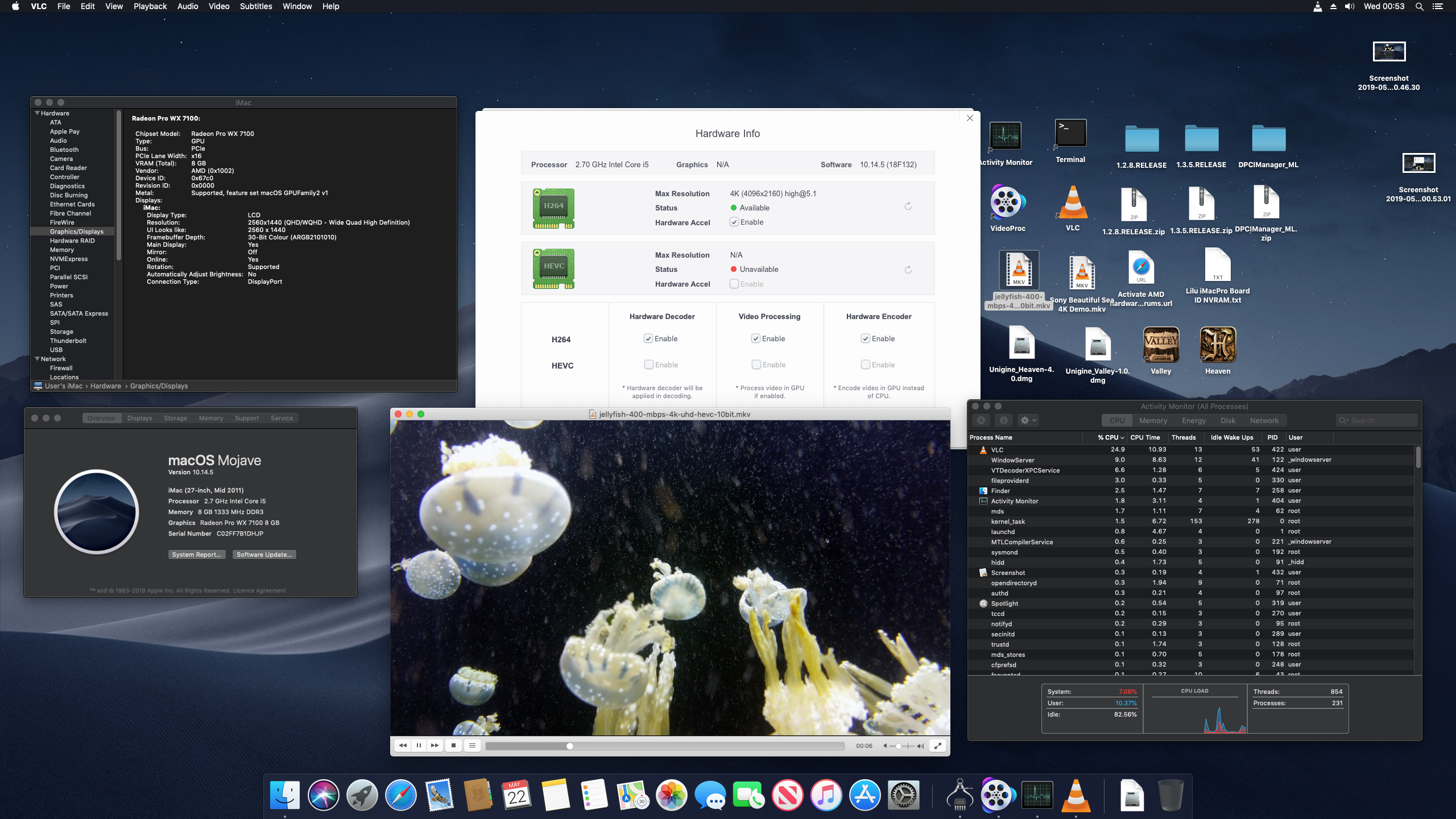The height and width of the screenshot is (819, 1456).
Task: Click Spotlight search icon in menu bar
Action: pyautogui.click(x=1419, y=6)
